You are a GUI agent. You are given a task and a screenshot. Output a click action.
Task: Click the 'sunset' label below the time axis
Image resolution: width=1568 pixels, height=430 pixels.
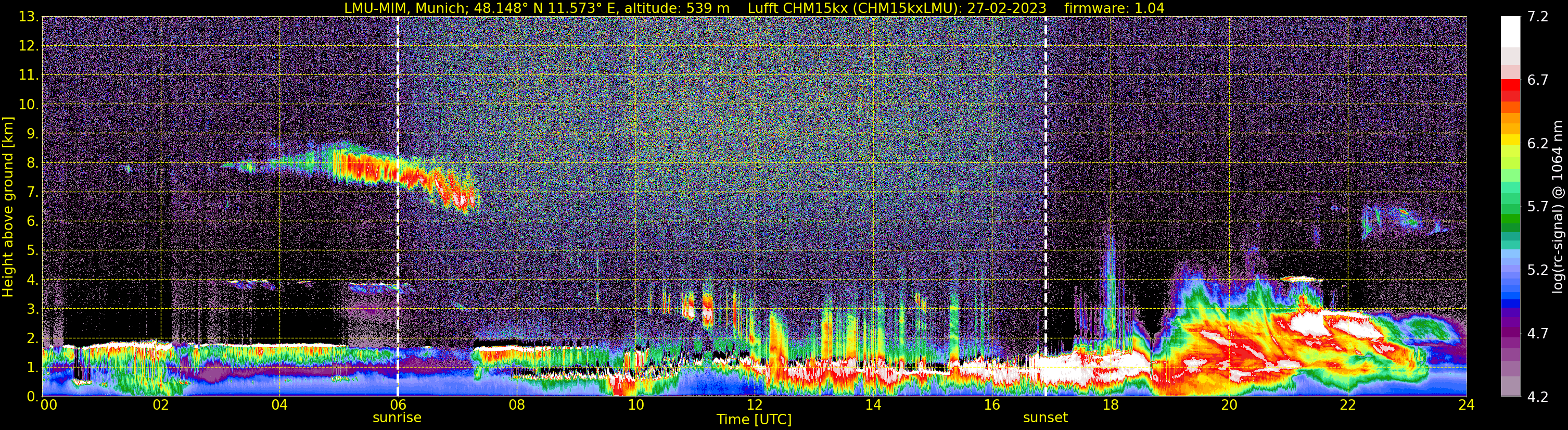click(x=1045, y=418)
